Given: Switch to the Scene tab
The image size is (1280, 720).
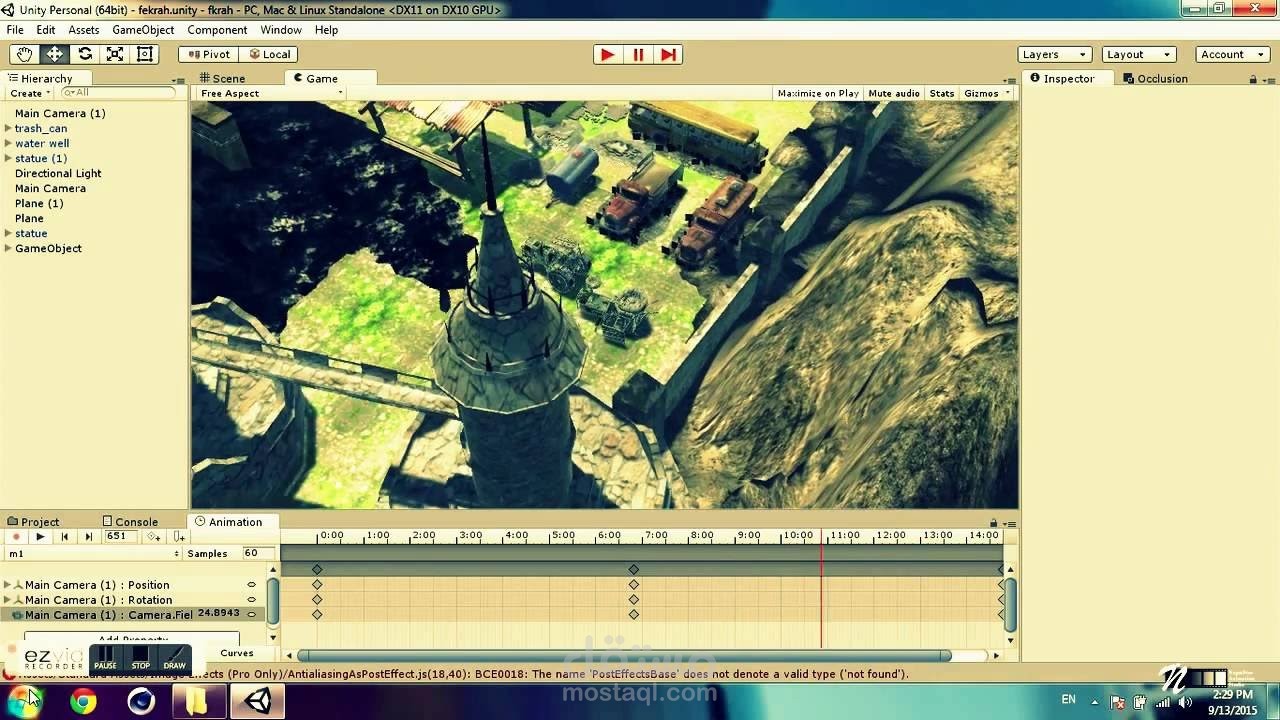Looking at the screenshot, I should (x=223, y=78).
